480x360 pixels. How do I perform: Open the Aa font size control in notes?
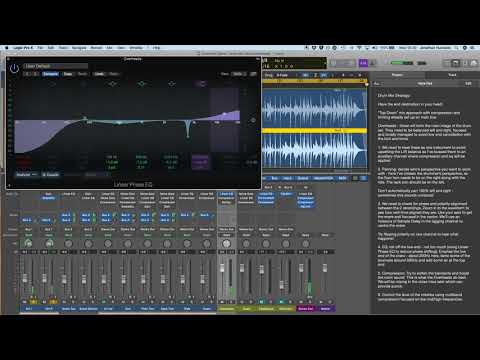(x=377, y=83)
